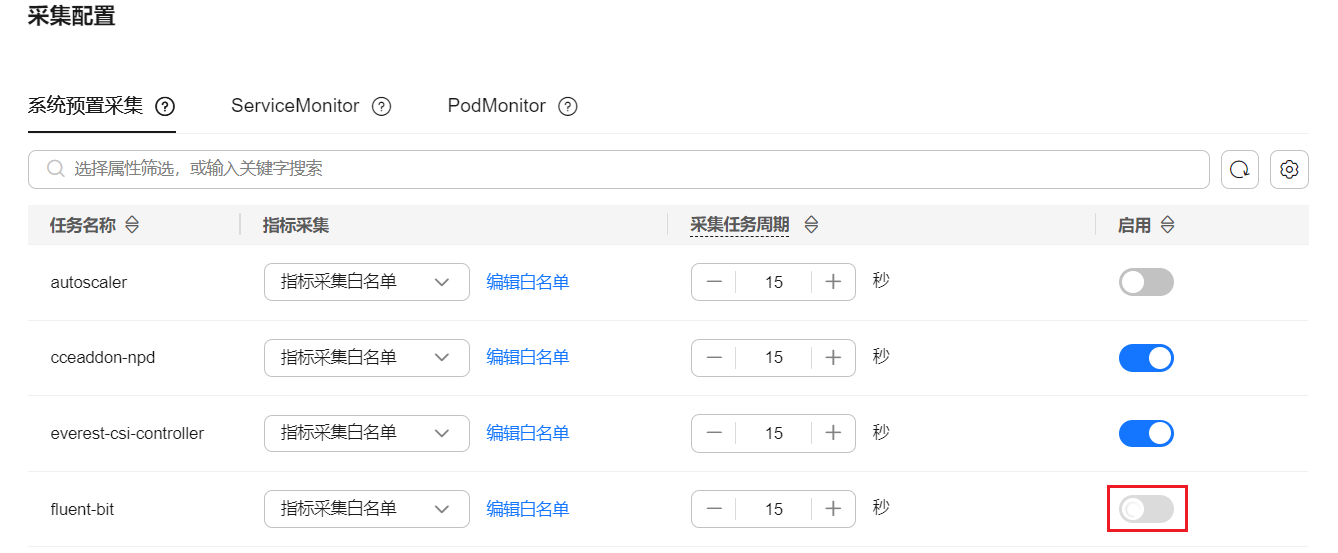Expand cceaddon-npd 指标采集白名单 dropdown
The height and width of the screenshot is (553, 1338).
click(x=367, y=358)
